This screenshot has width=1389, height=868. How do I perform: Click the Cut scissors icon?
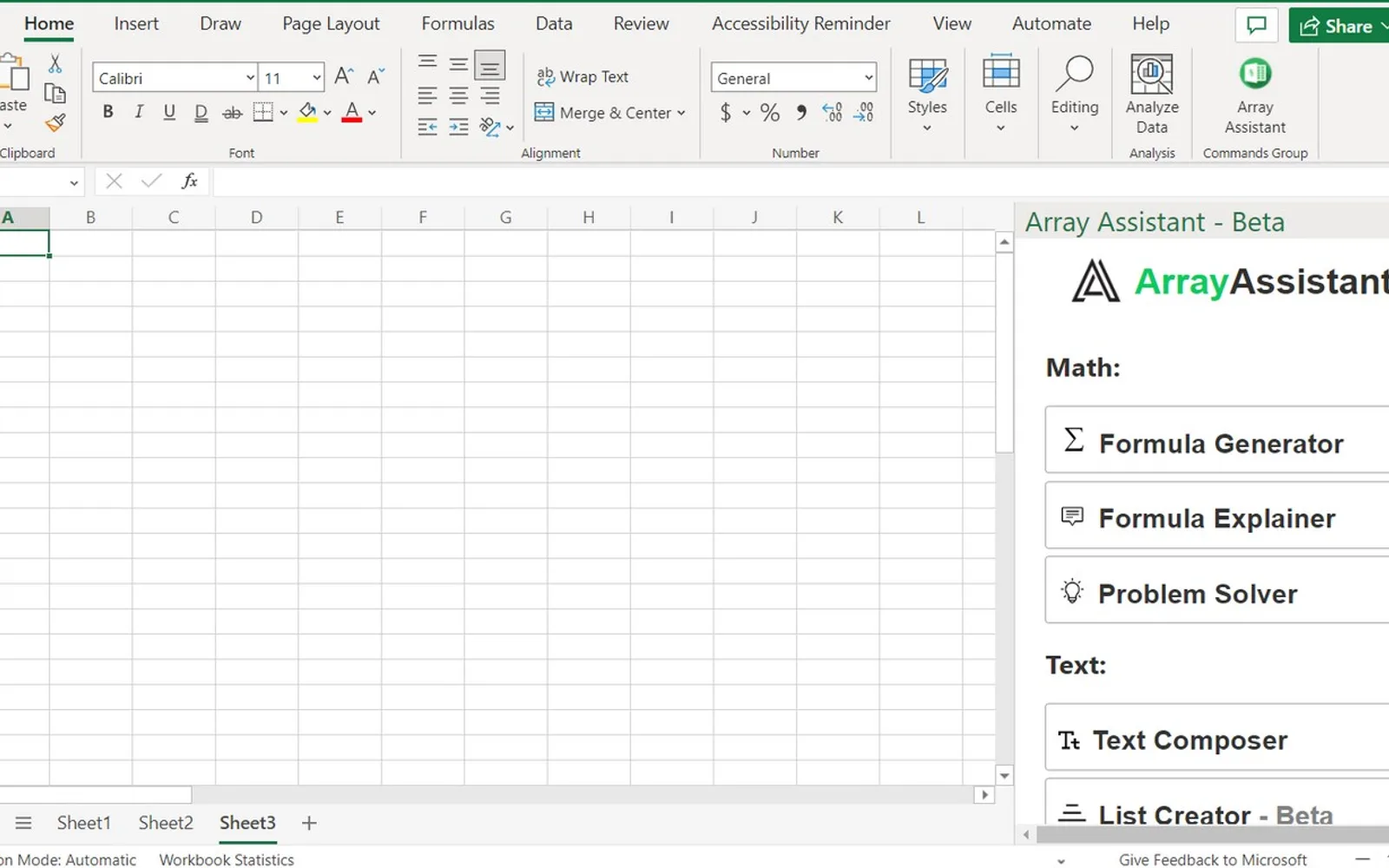(55, 63)
